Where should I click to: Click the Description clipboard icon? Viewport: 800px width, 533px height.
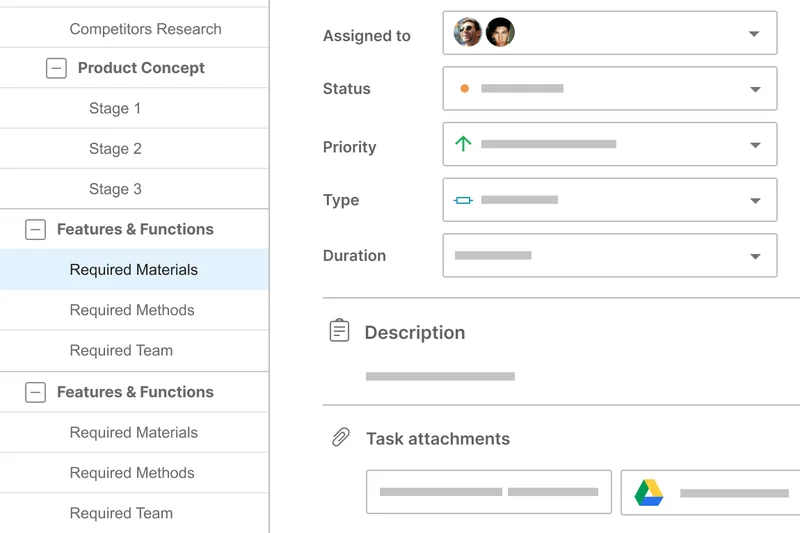click(x=340, y=331)
